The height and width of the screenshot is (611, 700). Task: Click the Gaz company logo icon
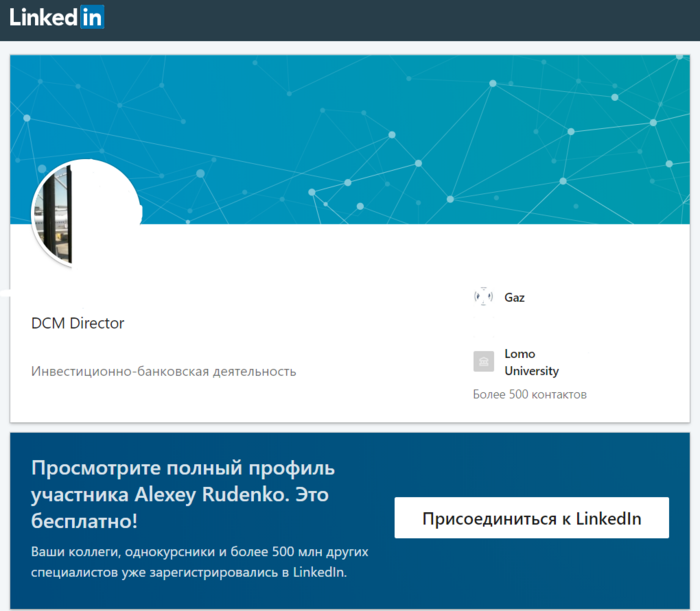click(x=483, y=297)
